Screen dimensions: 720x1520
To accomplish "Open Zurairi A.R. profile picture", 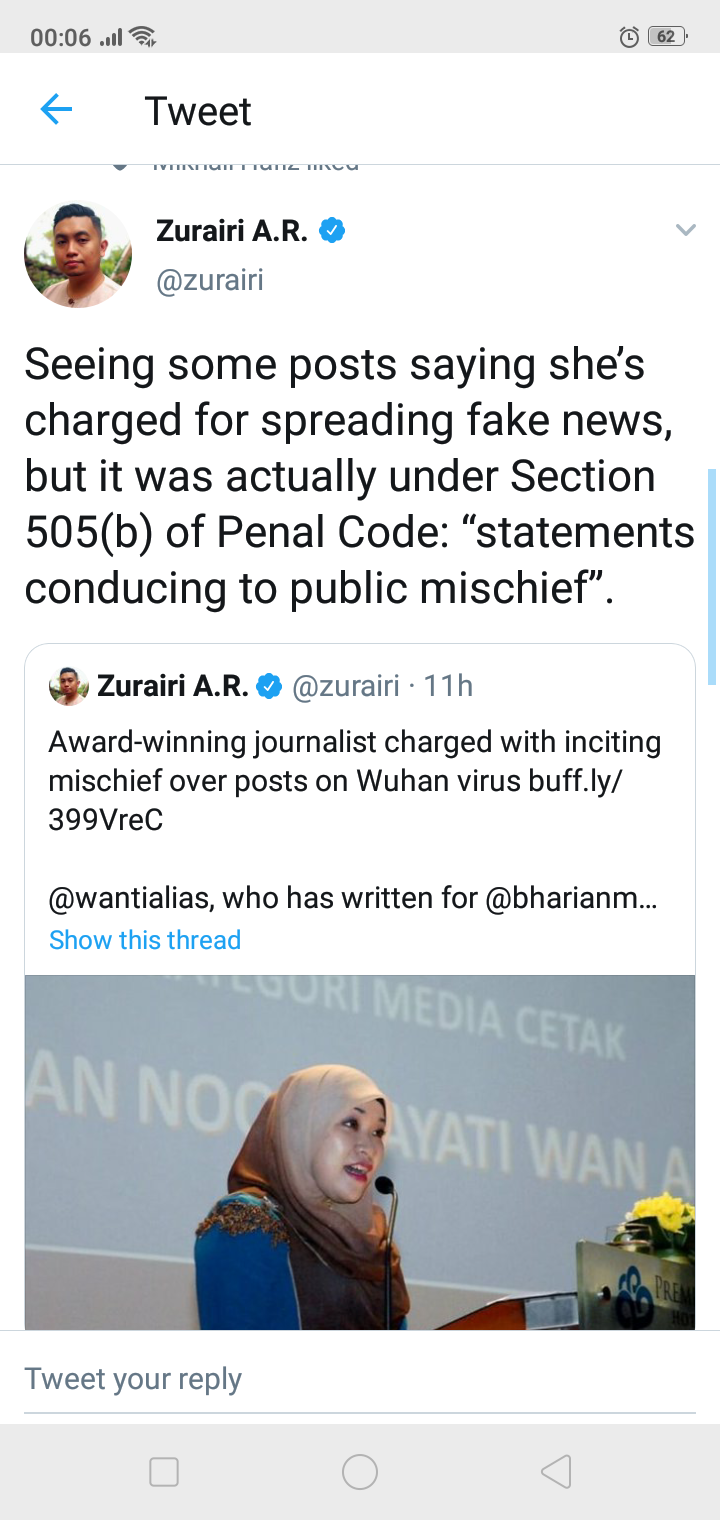I will [78, 254].
